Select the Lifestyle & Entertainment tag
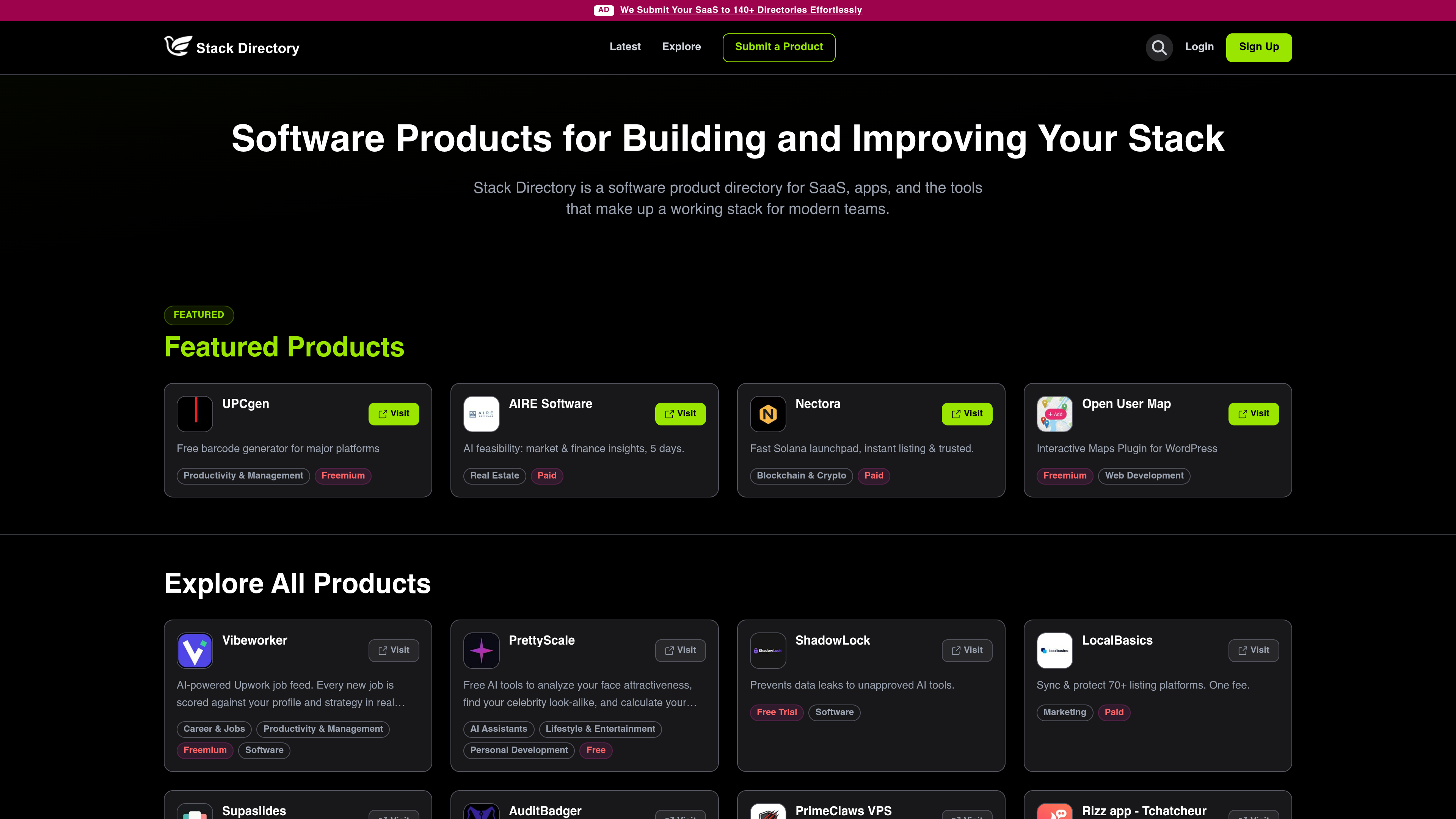 (x=600, y=729)
